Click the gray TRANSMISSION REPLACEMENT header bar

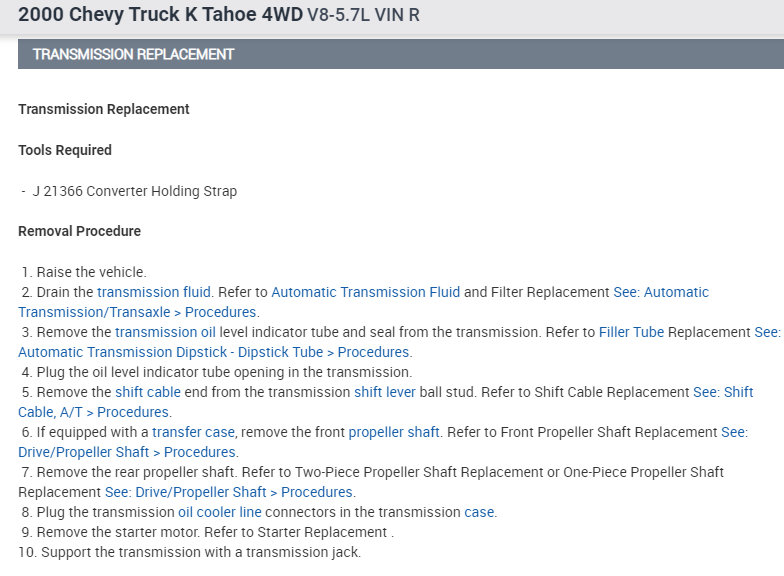point(400,54)
